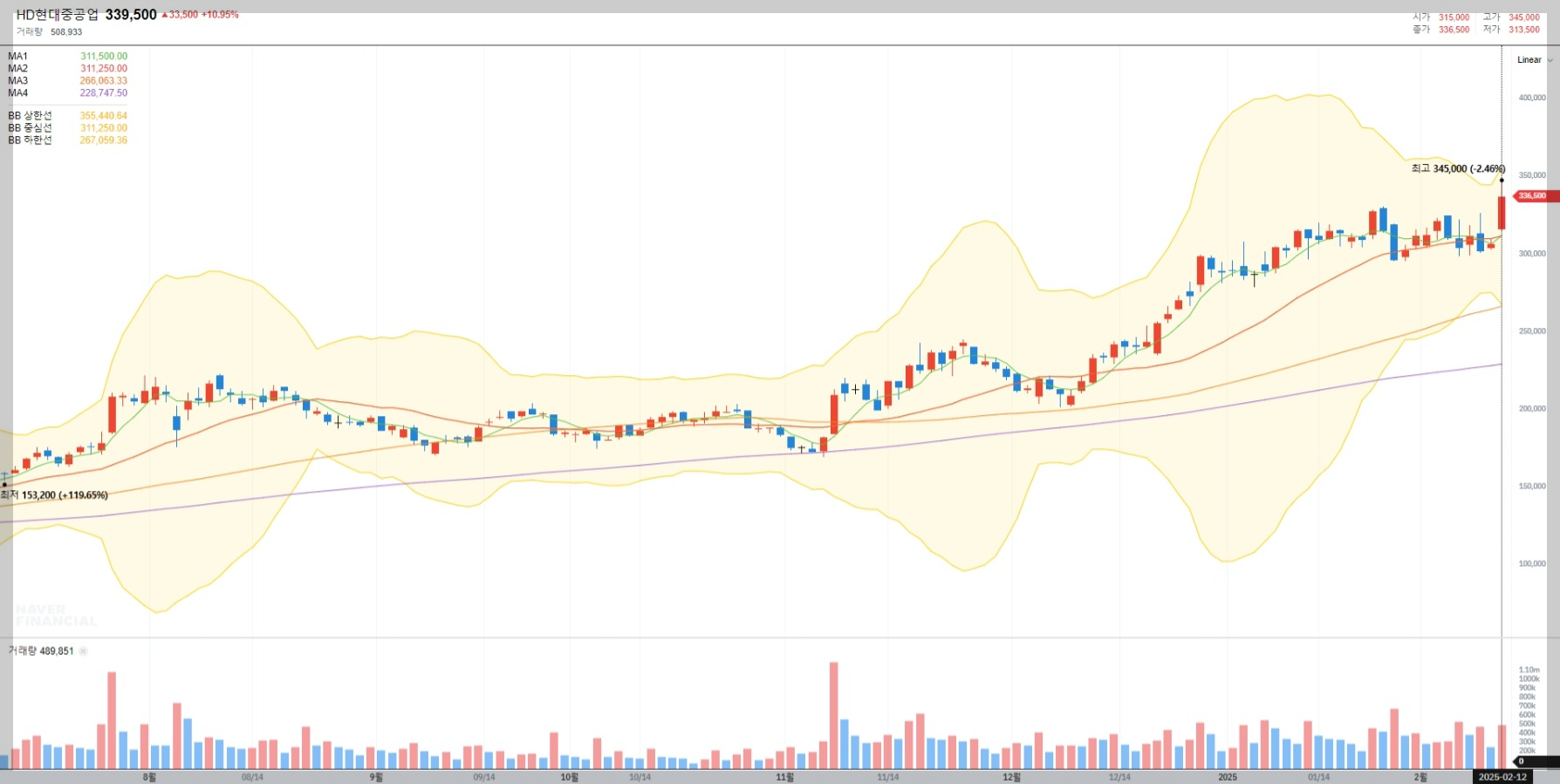This screenshot has height=784, width=1560.
Task: Click the 2025 label on the time axis
Action: [x=1228, y=777]
